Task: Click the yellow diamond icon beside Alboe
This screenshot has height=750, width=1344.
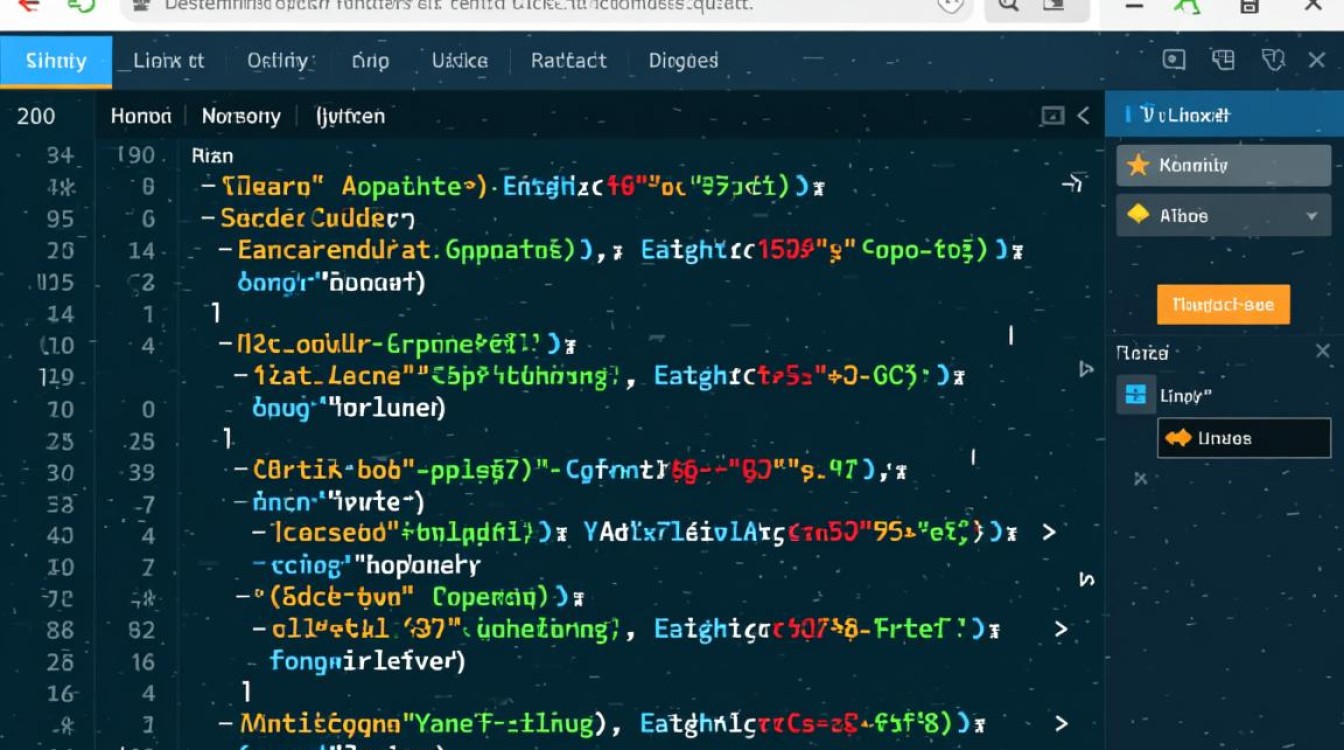Action: pos(1138,215)
